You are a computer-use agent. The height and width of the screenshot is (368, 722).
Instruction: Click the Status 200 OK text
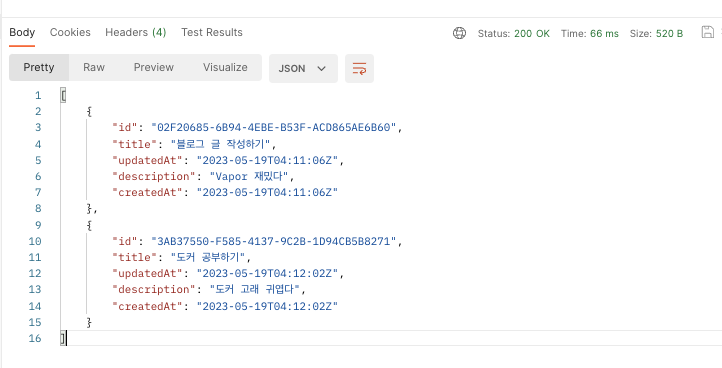[513, 34]
